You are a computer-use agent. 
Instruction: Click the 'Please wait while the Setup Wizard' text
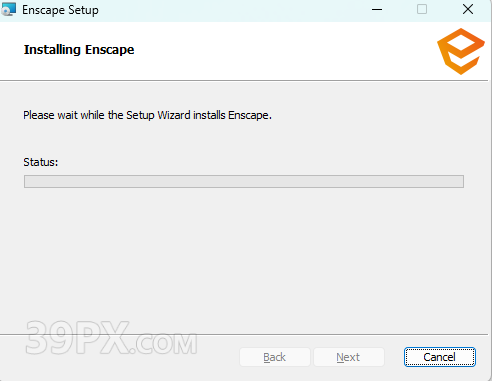point(107,115)
